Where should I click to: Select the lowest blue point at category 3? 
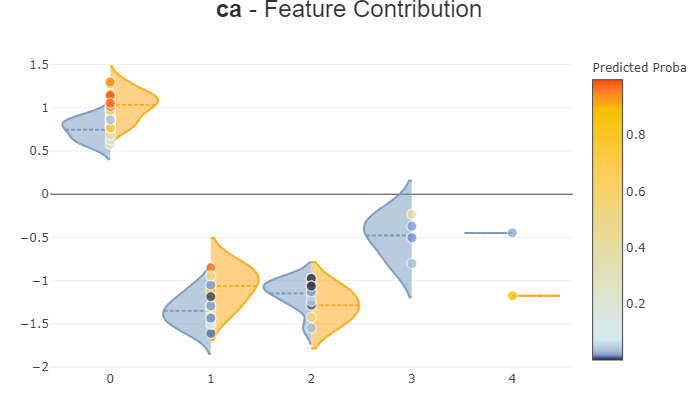[x=411, y=264]
